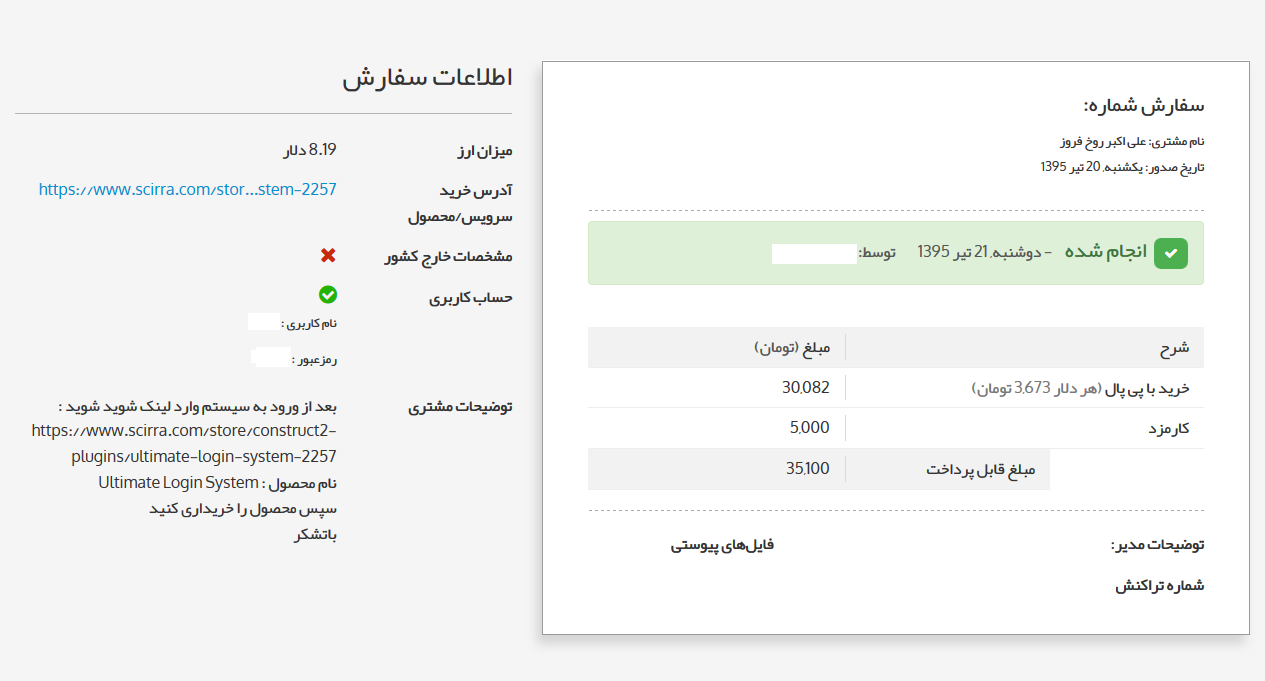Screen dimensions: 1265x681
Task: Click the مبلغ قابل پرداخت label
Action: pyautogui.click(x=980, y=469)
